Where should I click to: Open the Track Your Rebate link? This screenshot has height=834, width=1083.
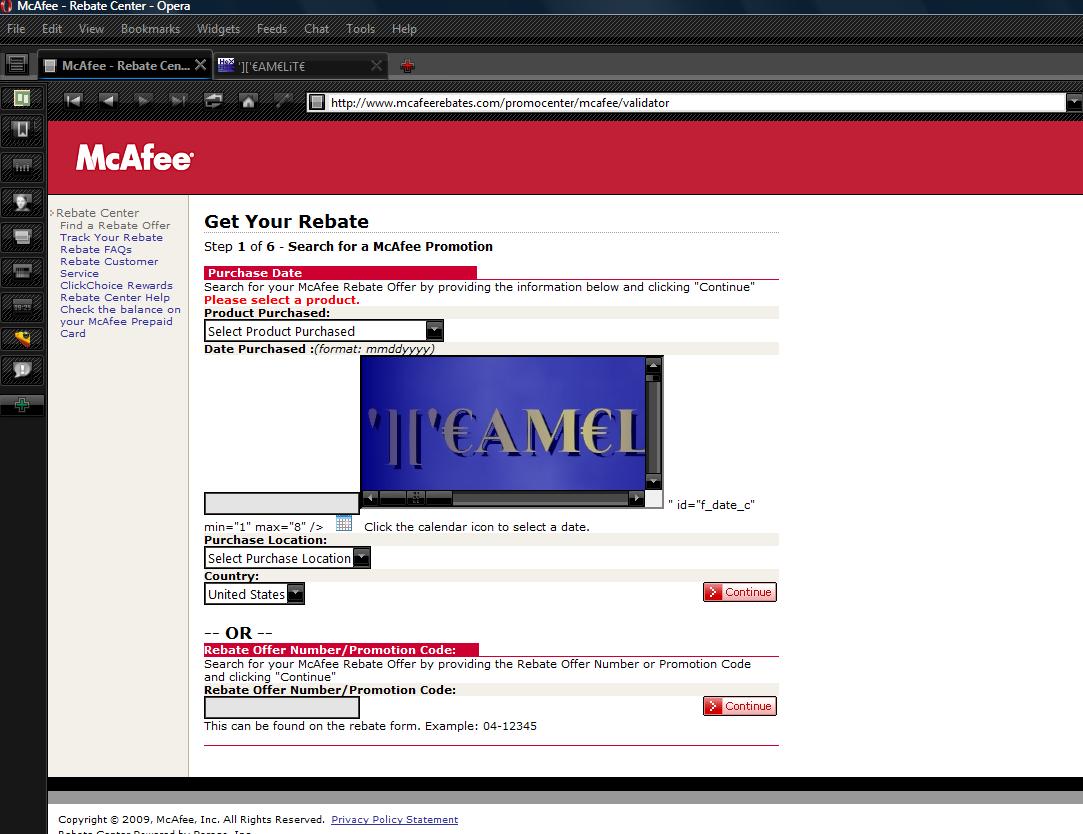(111, 238)
